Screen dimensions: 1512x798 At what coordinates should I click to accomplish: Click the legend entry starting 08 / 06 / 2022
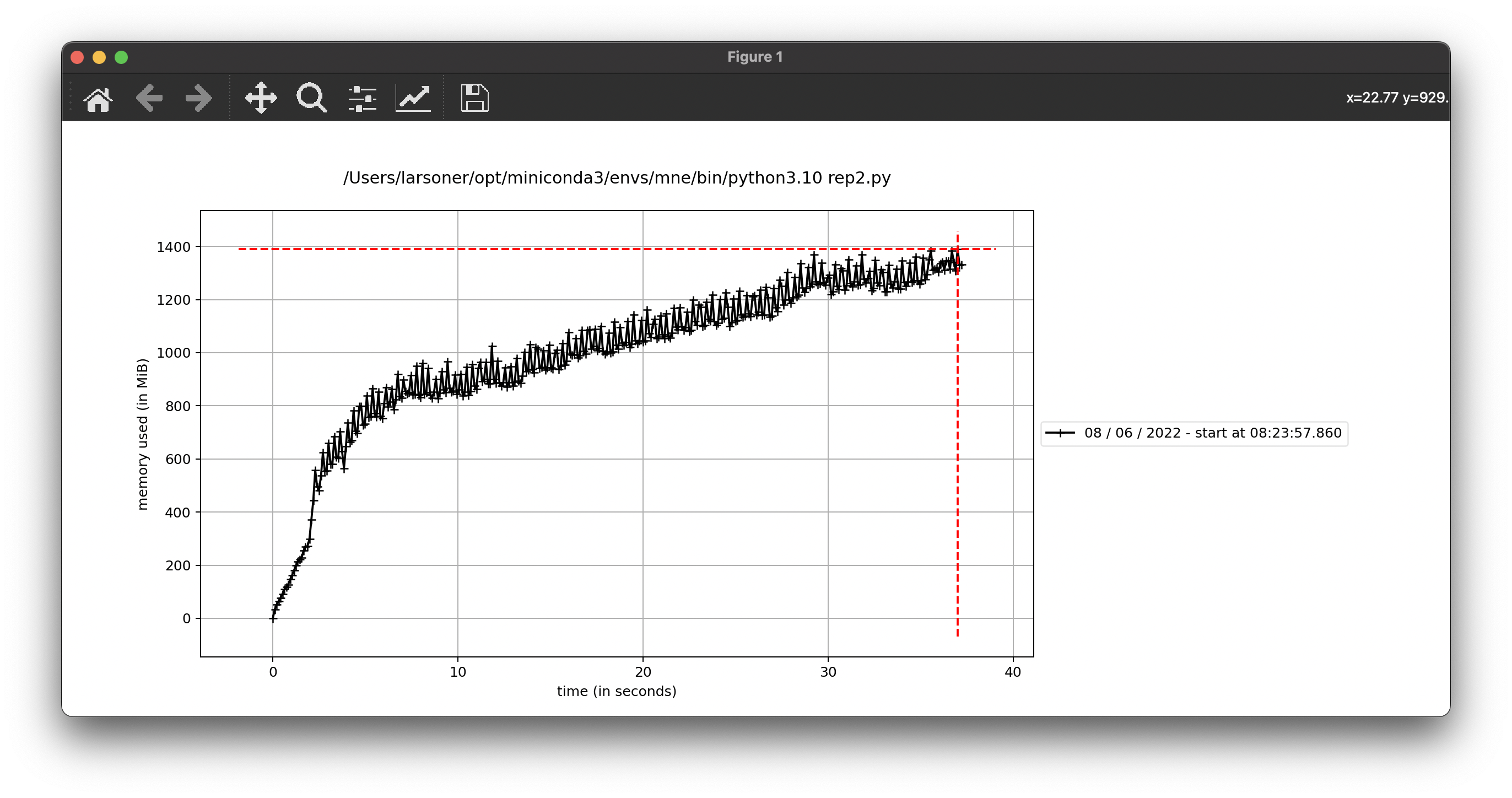click(1212, 433)
